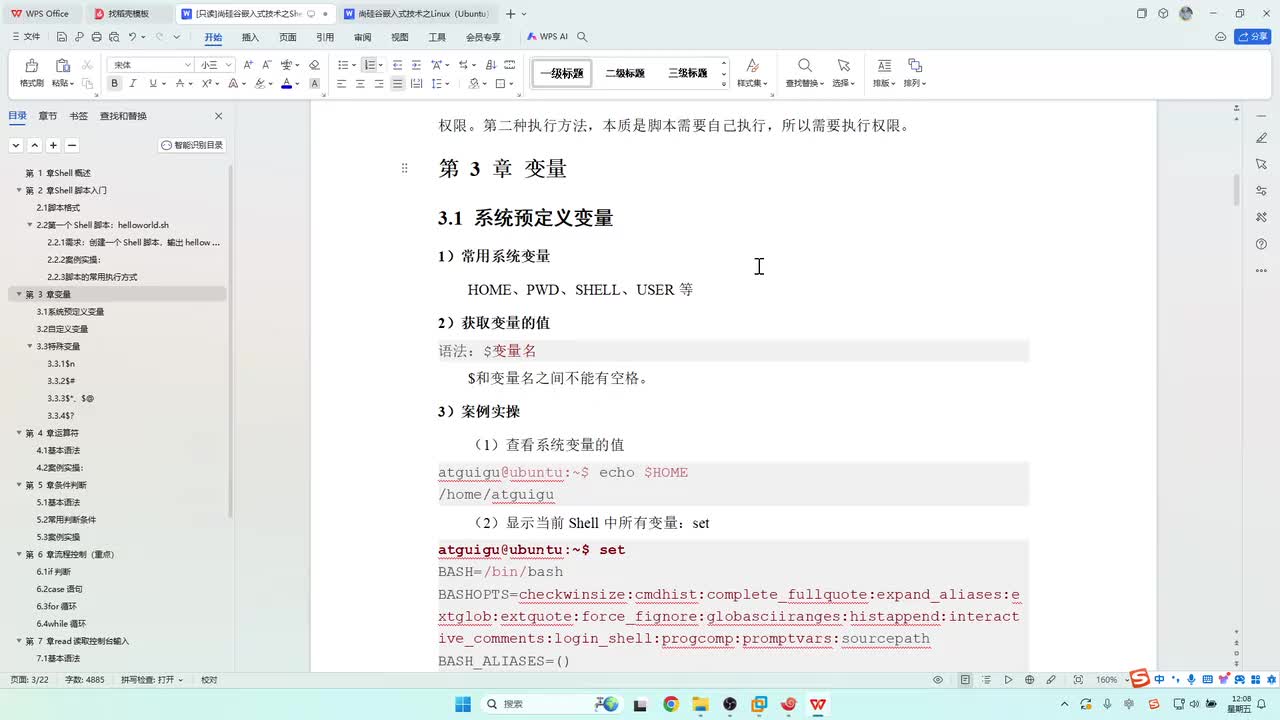Collapse the 3.3特殊变量 tree node
Viewport: 1280px width, 720px height.
[x=30, y=346]
